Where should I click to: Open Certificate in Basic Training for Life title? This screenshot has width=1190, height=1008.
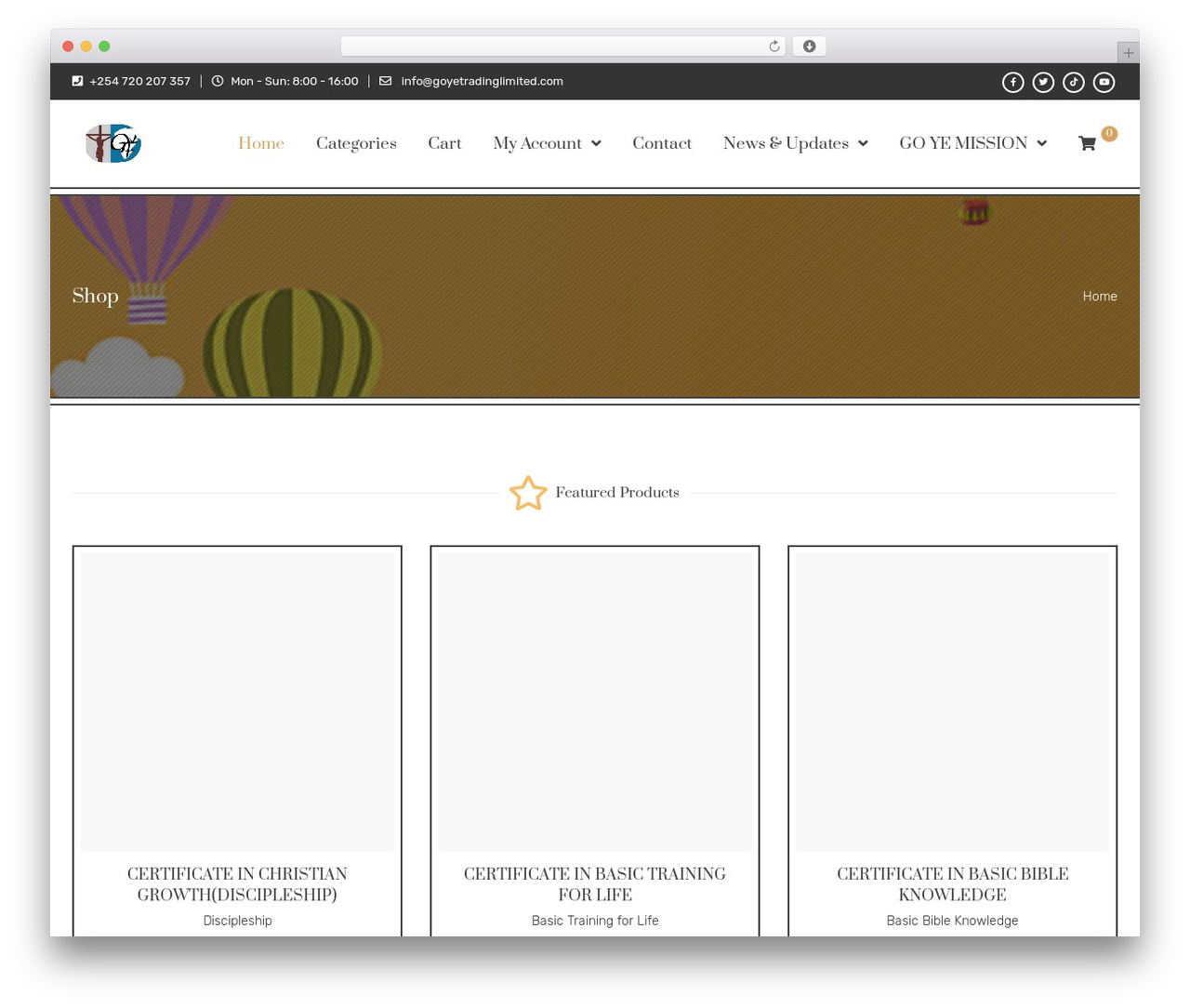coord(595,884)
